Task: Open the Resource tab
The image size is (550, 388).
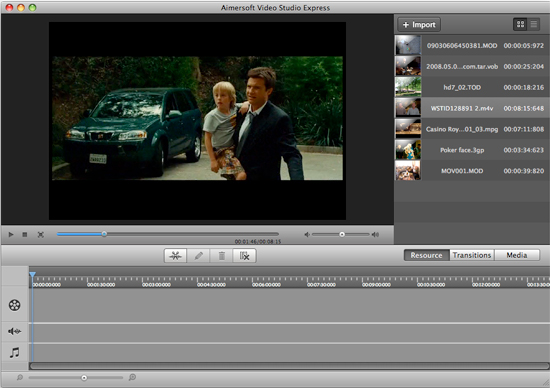Action: [426, 255]
